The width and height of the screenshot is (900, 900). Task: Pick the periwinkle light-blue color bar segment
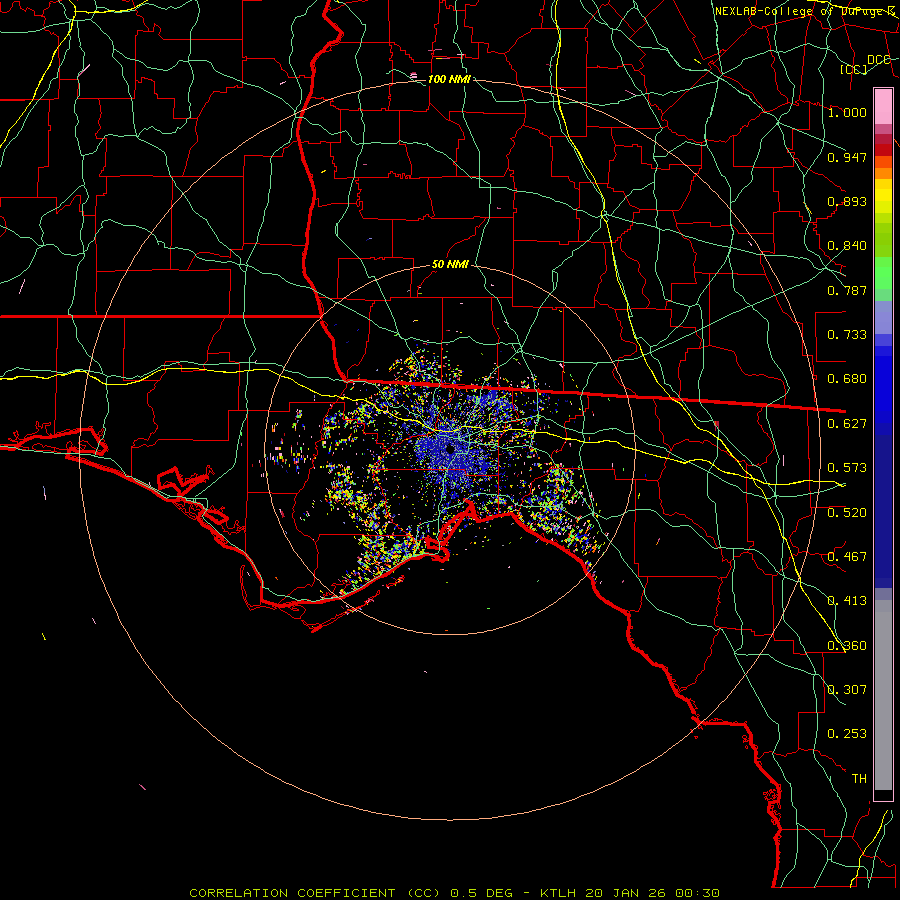click(883, 317)
